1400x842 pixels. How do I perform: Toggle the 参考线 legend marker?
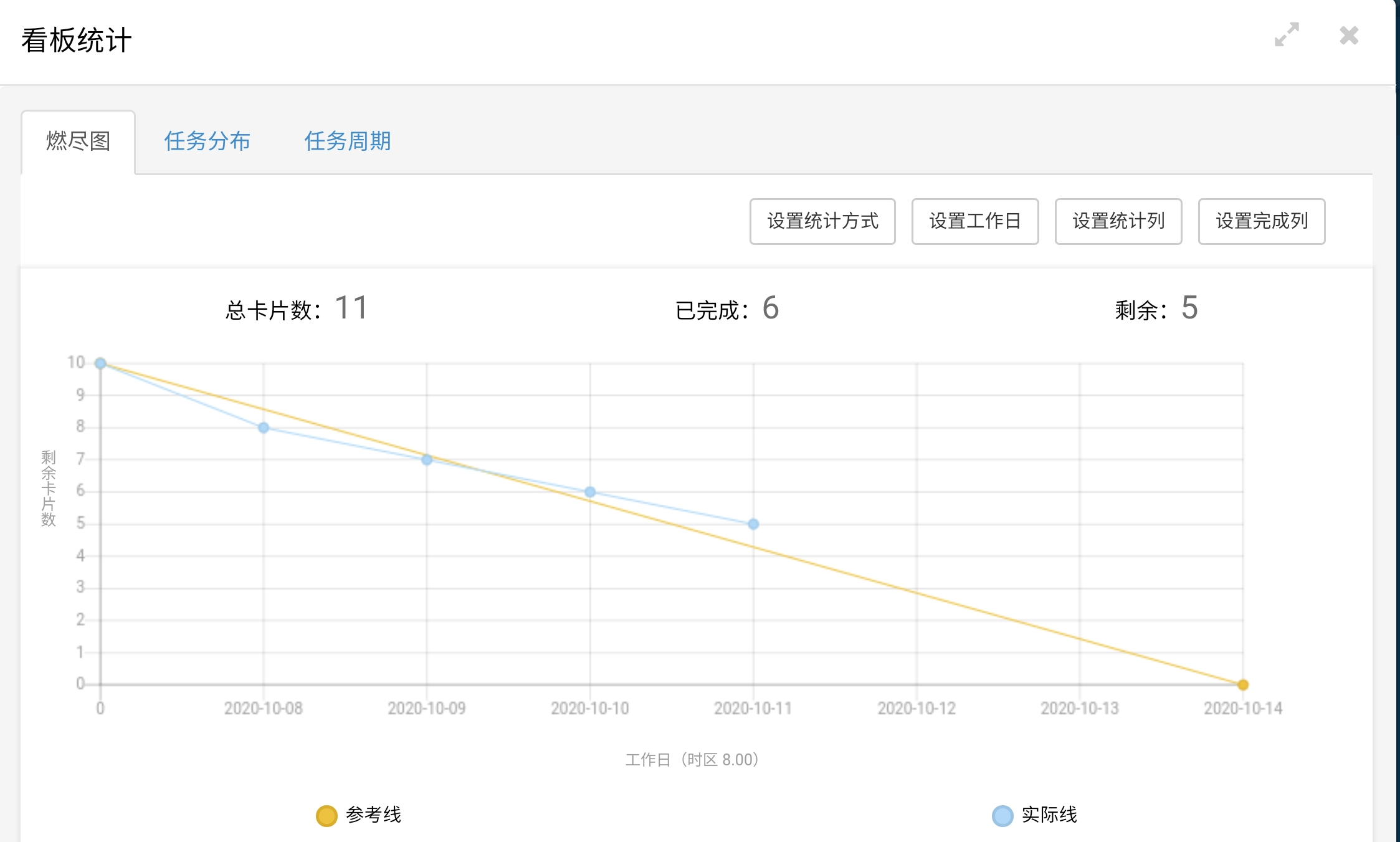[326, 815]
